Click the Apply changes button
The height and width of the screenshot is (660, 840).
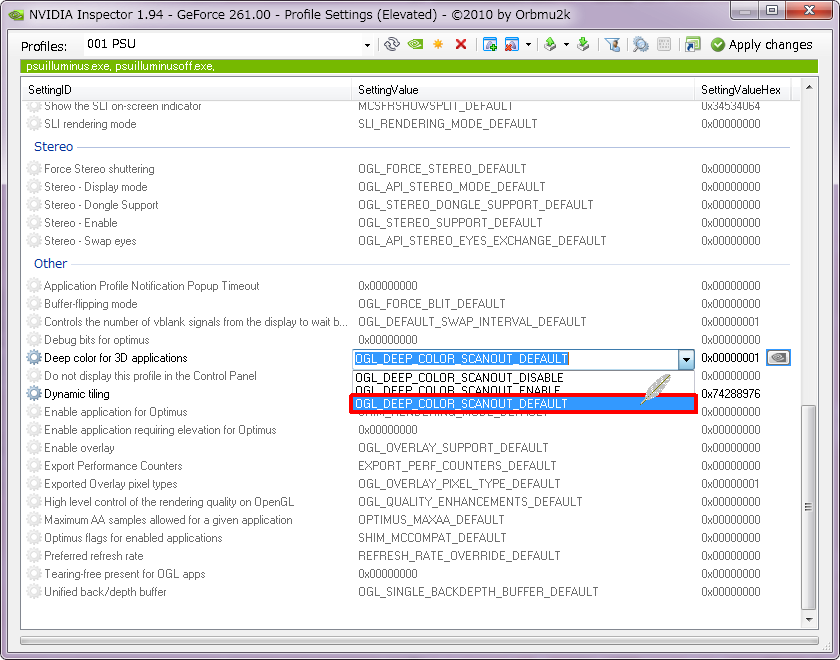[x=761, y=45]
